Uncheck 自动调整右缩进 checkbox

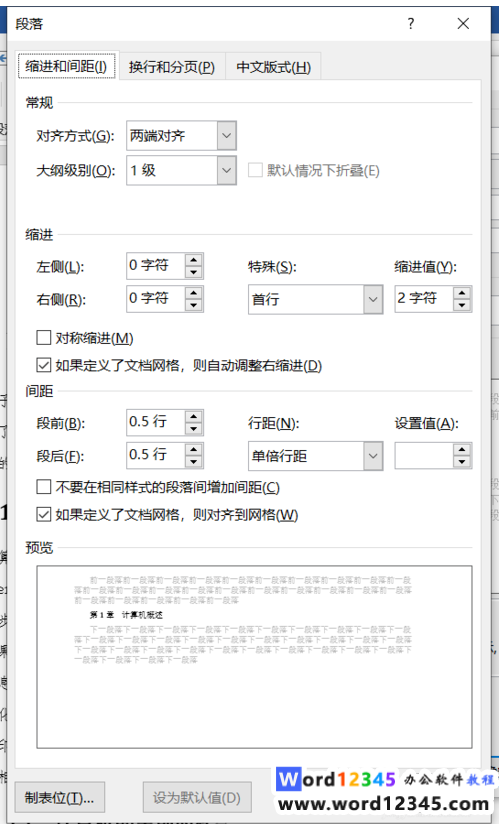click(x=44, y=365)
